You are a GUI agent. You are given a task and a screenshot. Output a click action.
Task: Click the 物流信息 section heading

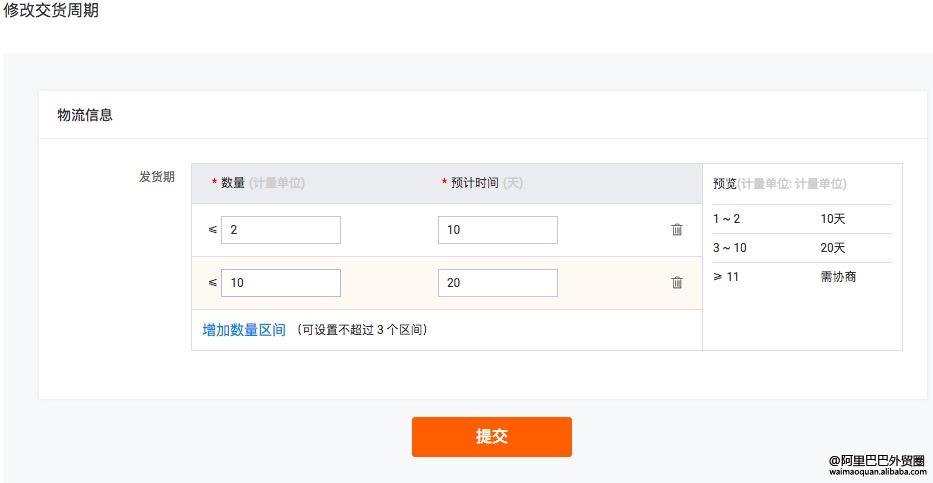tap(85, 115)
